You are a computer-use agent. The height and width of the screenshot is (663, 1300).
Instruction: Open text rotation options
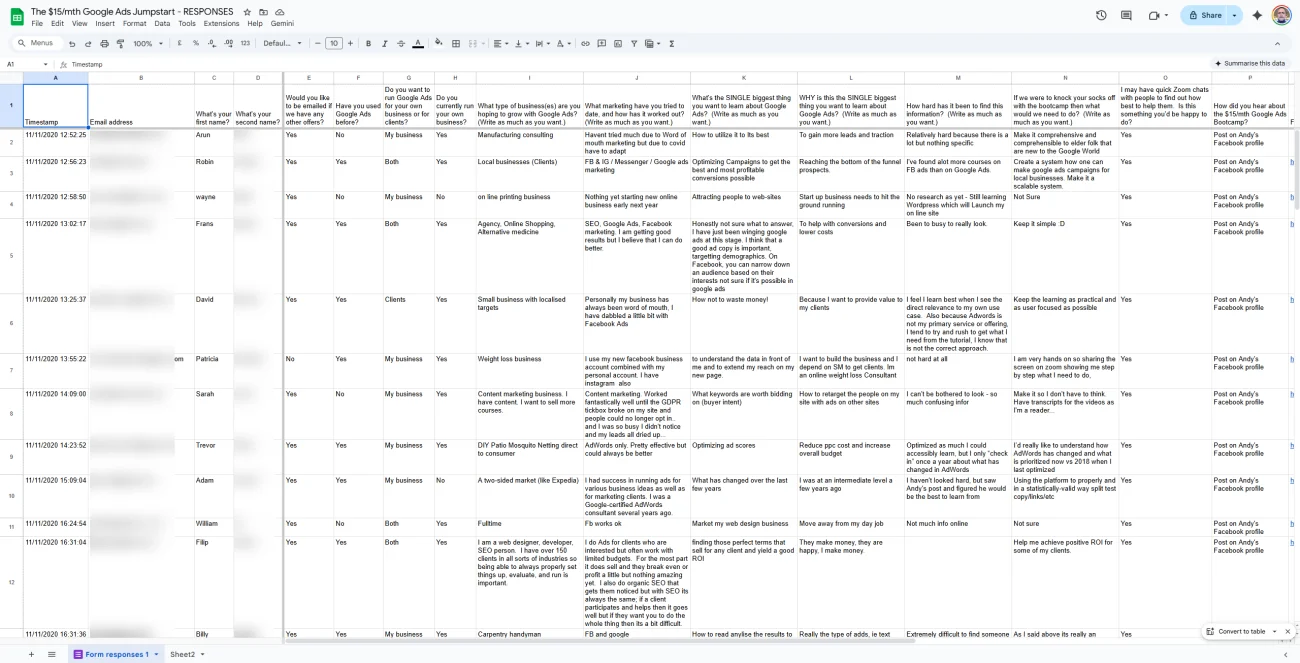coord(565,44)
